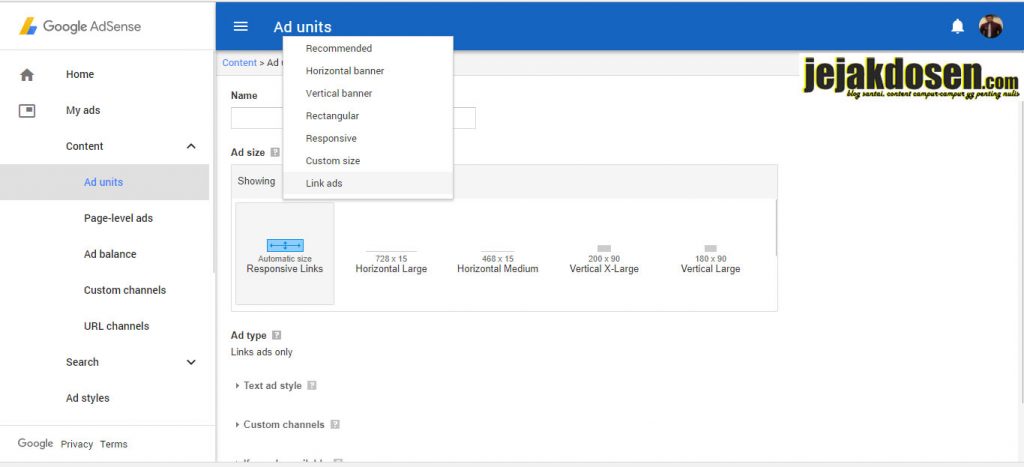
Task: Open Page-level ads in the sidebar
Action: tap(118, 218)
